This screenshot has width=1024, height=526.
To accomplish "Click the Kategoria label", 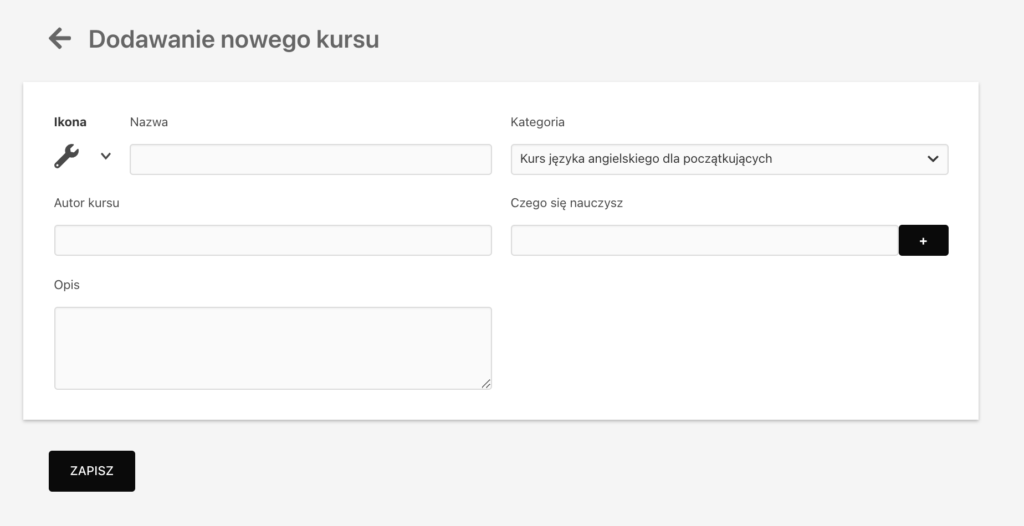I will point(537,122).
